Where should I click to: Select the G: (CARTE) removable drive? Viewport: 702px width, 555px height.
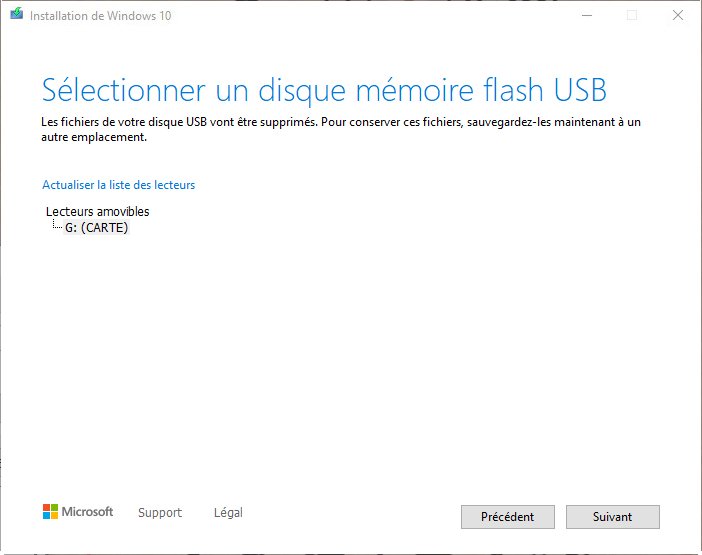[97, 227]
